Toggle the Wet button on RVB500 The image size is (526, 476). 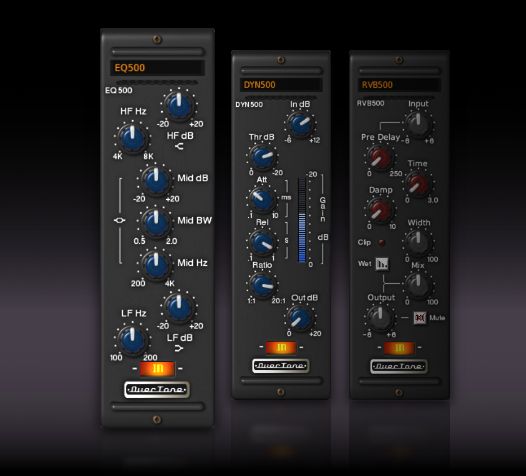click(382, 264)
